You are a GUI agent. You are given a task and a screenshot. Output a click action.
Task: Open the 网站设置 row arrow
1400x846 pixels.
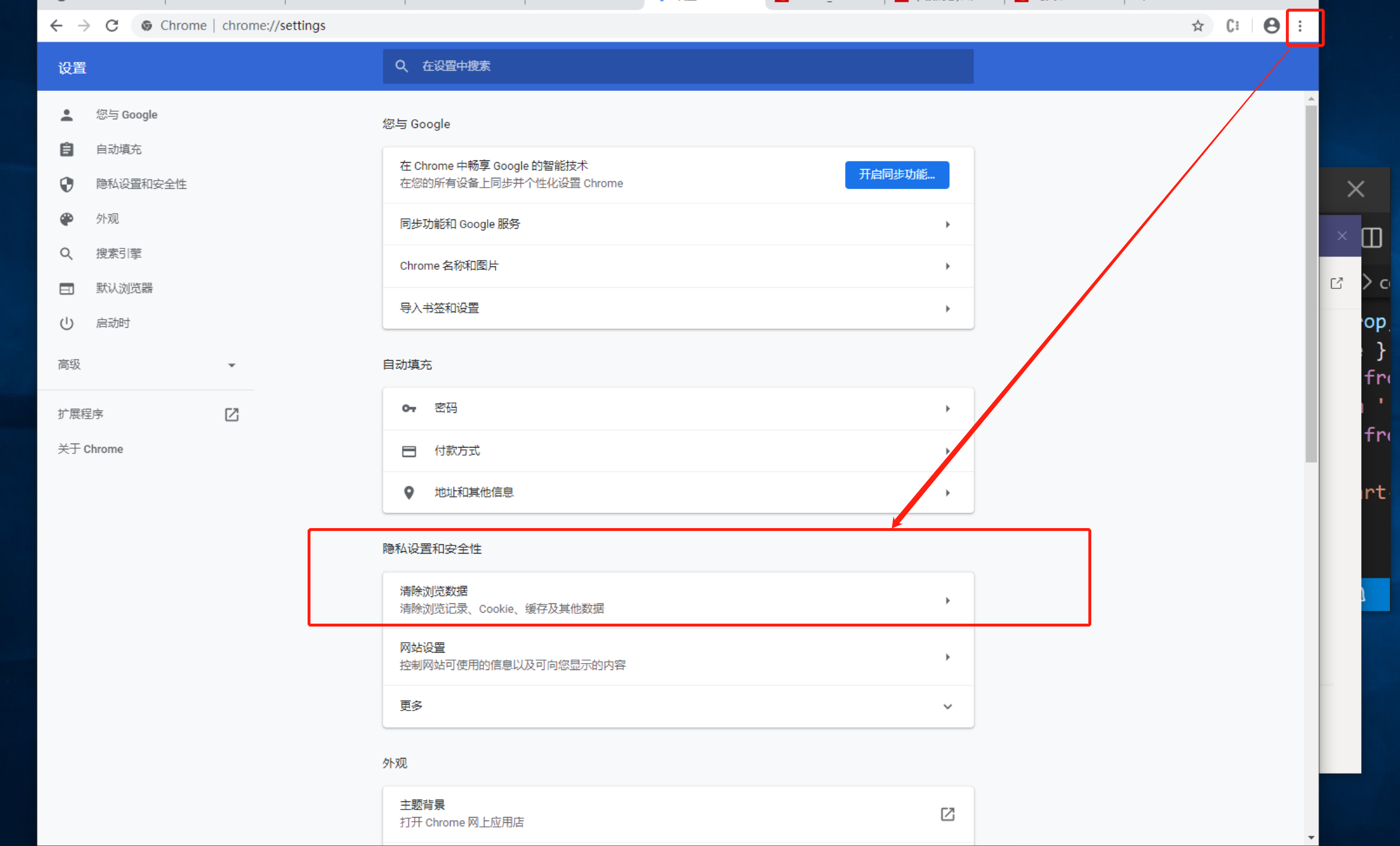948,657
